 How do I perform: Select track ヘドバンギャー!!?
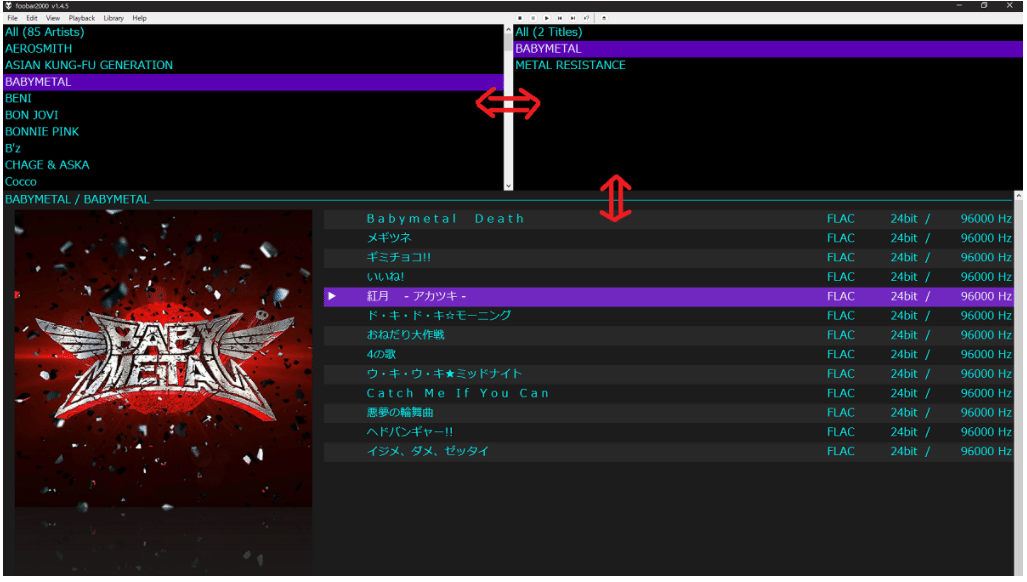(669, 431)
